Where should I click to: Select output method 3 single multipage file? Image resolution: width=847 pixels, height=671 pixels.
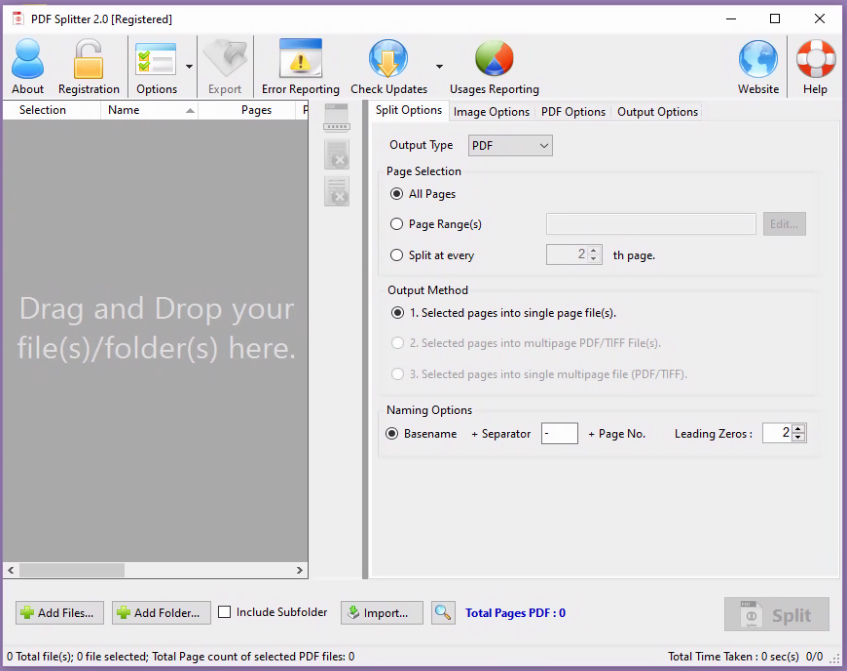398,374
